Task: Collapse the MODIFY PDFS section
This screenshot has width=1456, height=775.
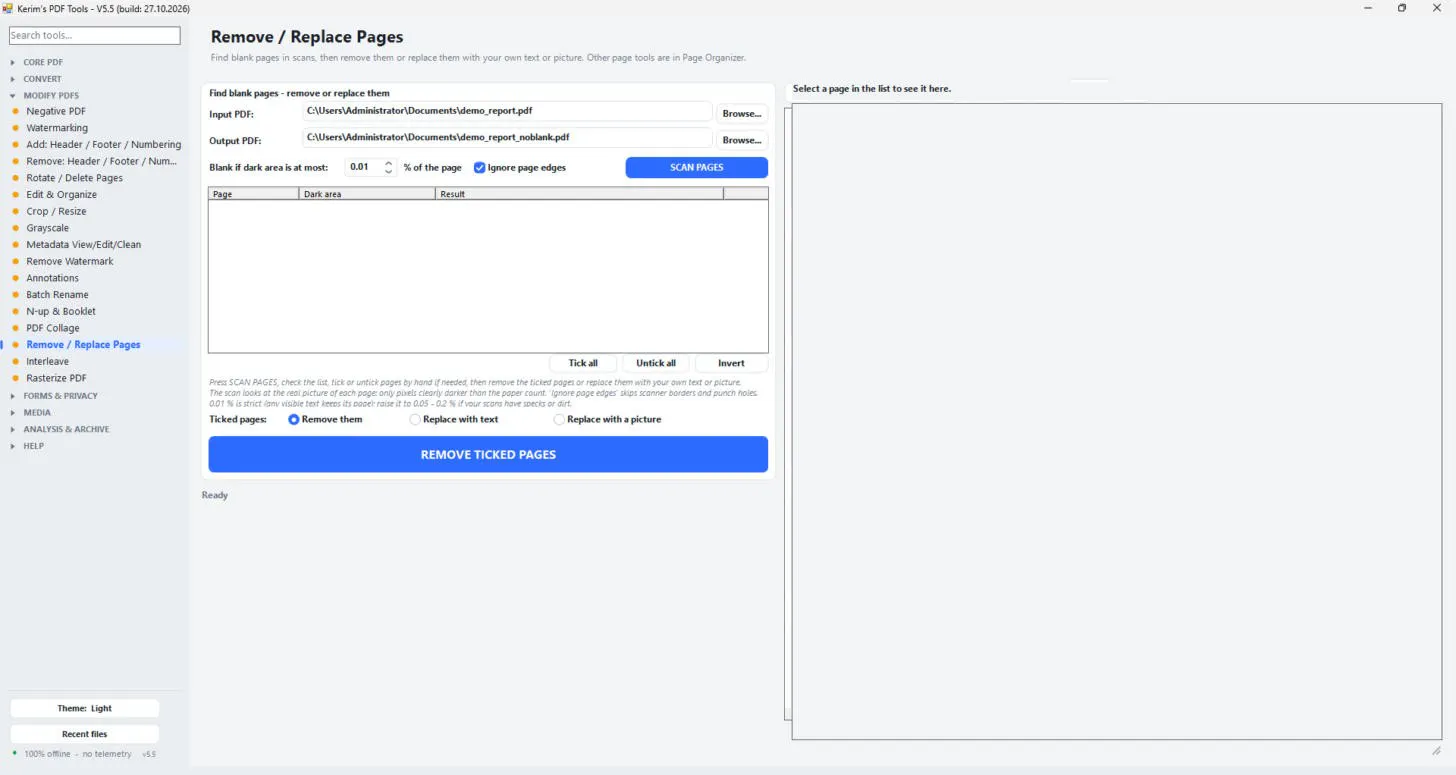Action: click(51, 96)
